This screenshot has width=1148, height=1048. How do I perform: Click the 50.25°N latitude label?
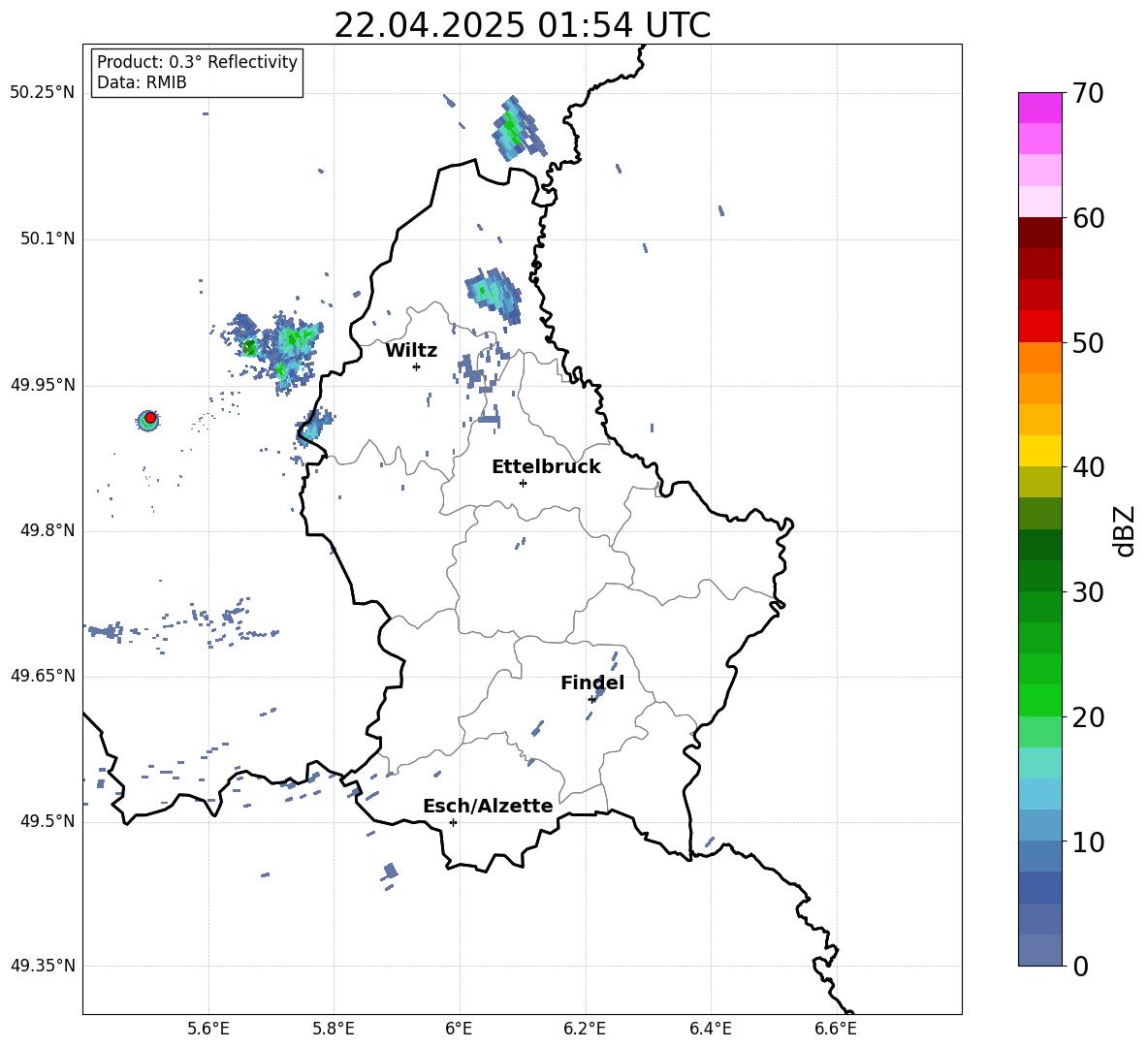43,93
